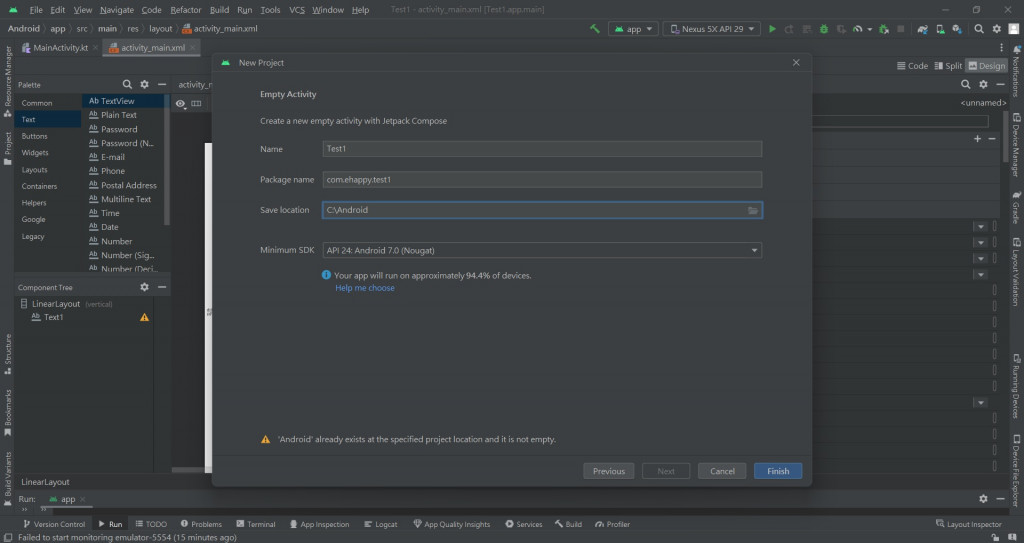Open the Minimum SDK API 24 dropdown
The width and height of the screenshot is (1024, 543).
(x=542, y=250)
